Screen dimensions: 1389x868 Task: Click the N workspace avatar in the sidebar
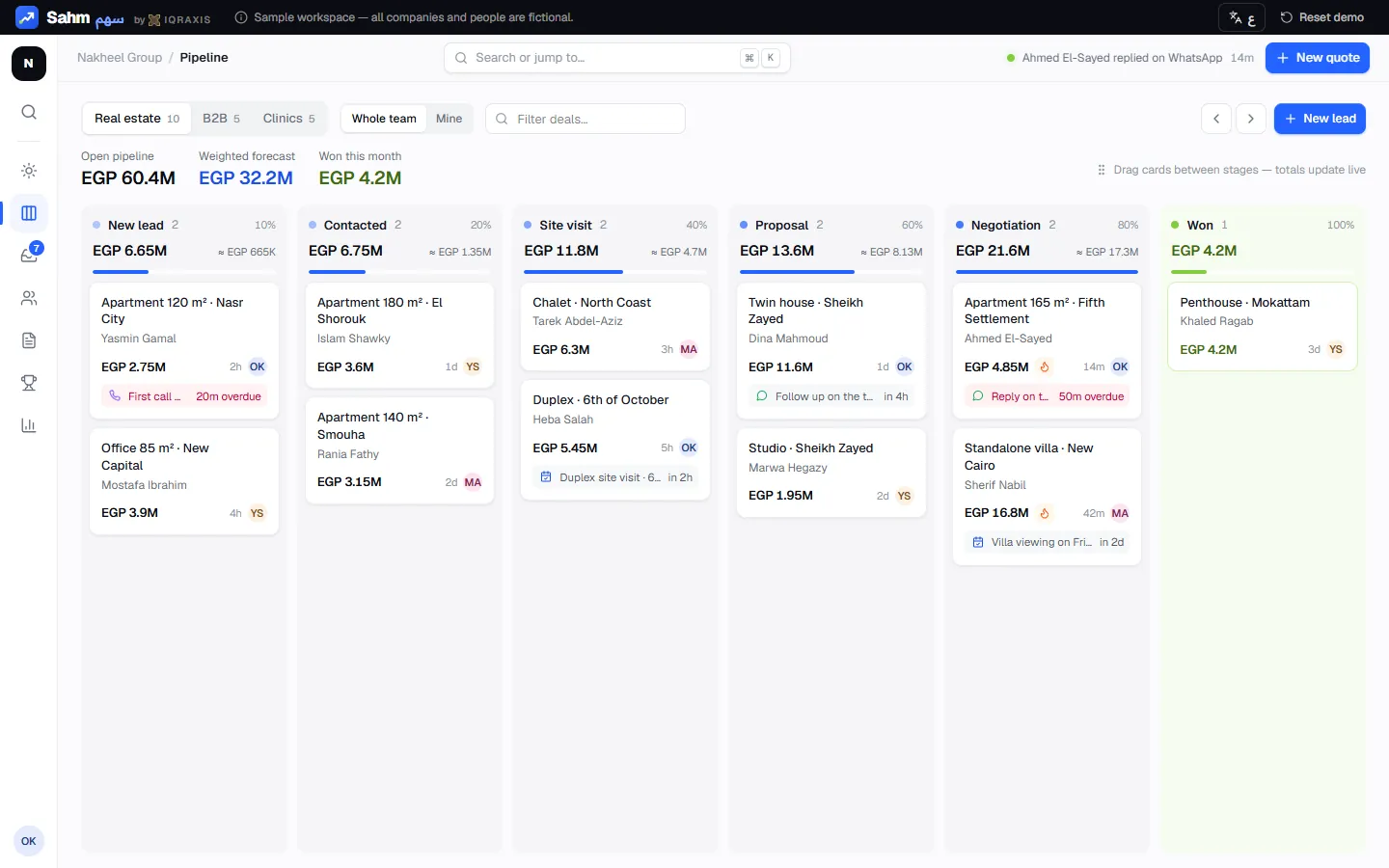click(29, 64)
